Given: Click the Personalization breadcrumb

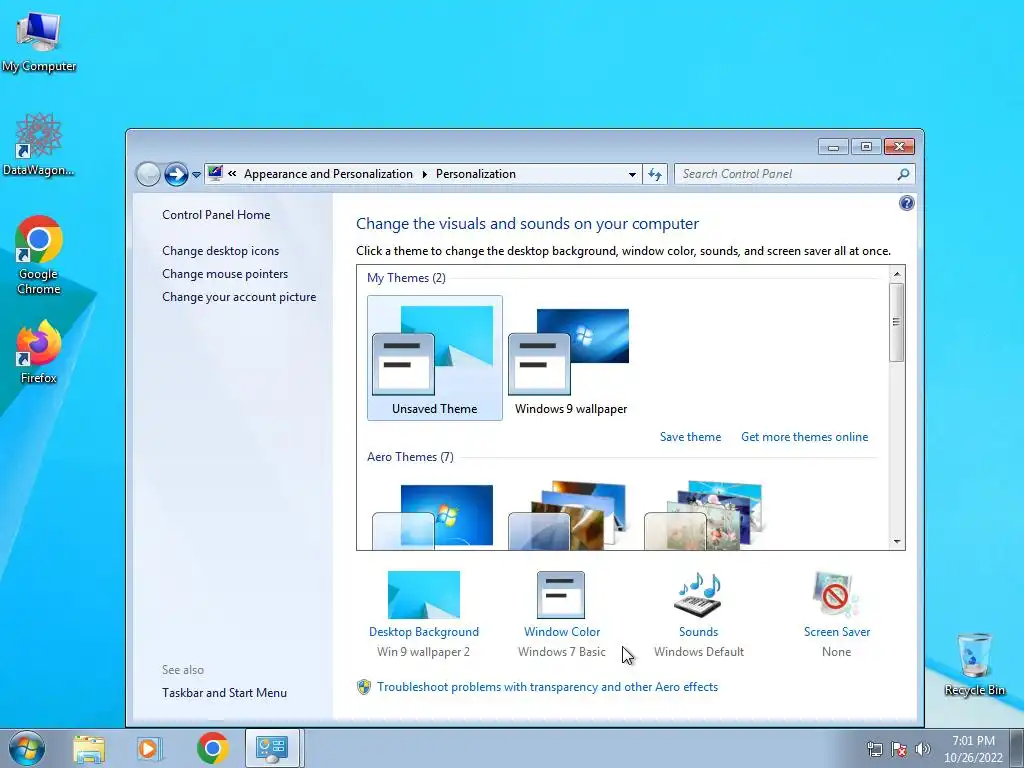Looking at the screenshot, I should [476, 174].
